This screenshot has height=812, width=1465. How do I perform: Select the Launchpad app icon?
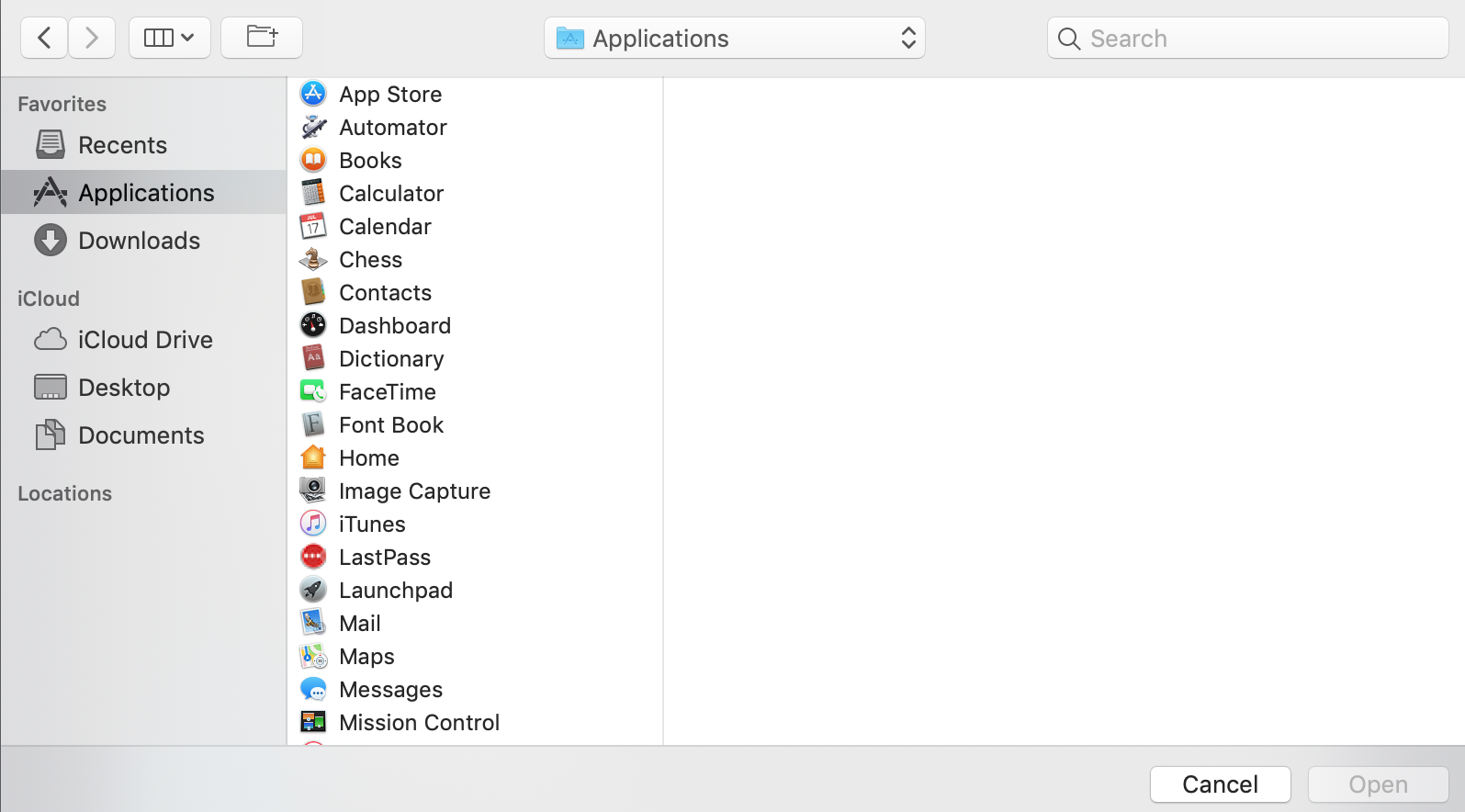(313, 590)
